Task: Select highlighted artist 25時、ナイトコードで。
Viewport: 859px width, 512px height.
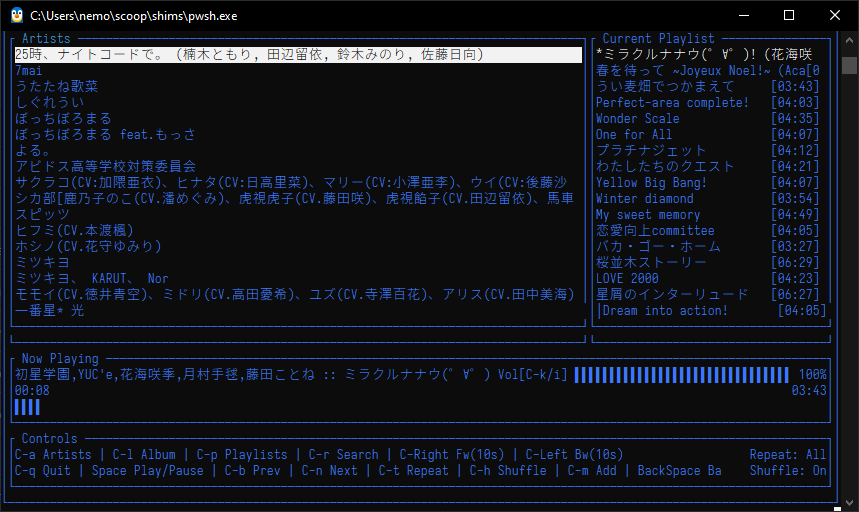Action: tap(298, 55)
